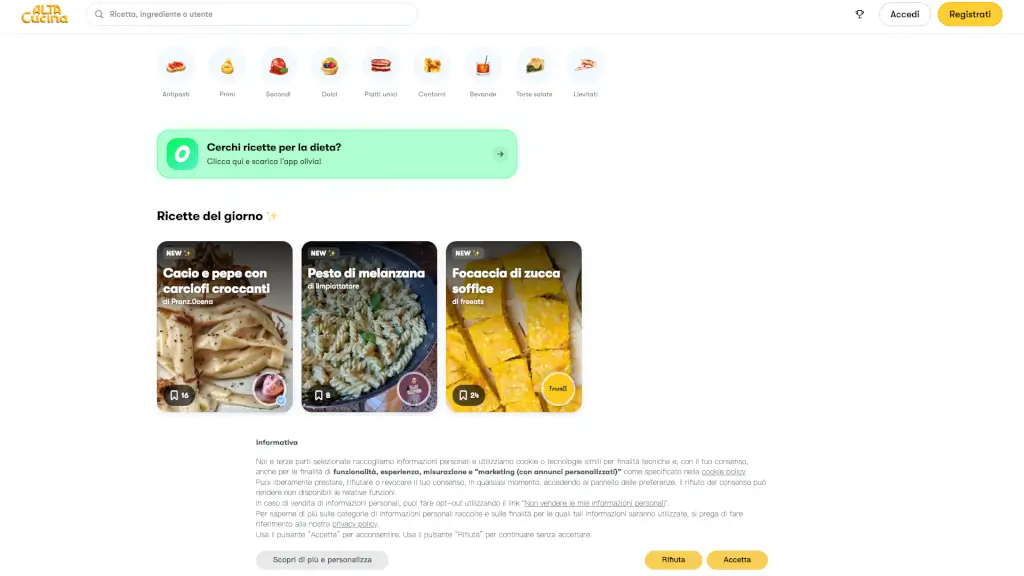Open the cookie policy link

pos(723,472)
